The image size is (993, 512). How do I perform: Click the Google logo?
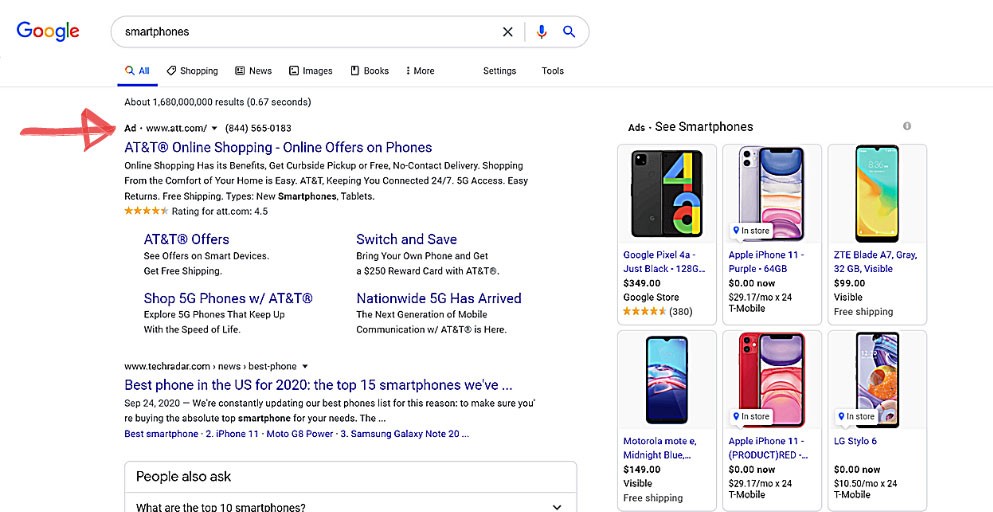click(x=48, y=31)
